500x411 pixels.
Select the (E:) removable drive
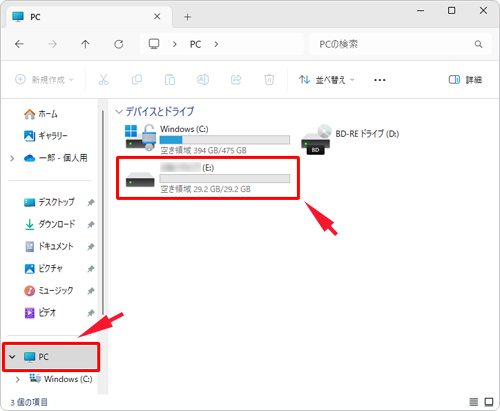(207, 178)
